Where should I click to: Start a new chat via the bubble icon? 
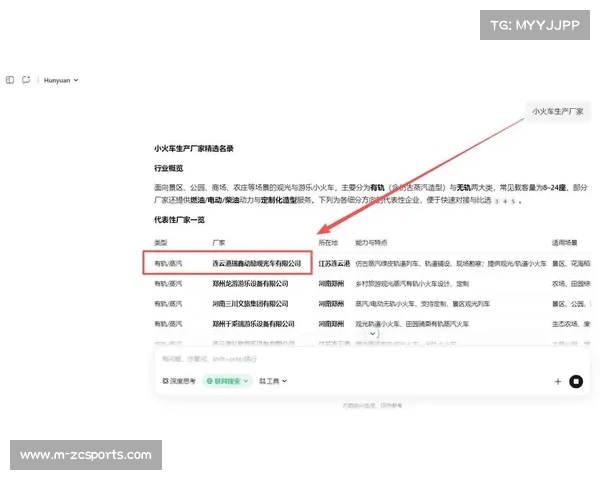pos(26,80)
